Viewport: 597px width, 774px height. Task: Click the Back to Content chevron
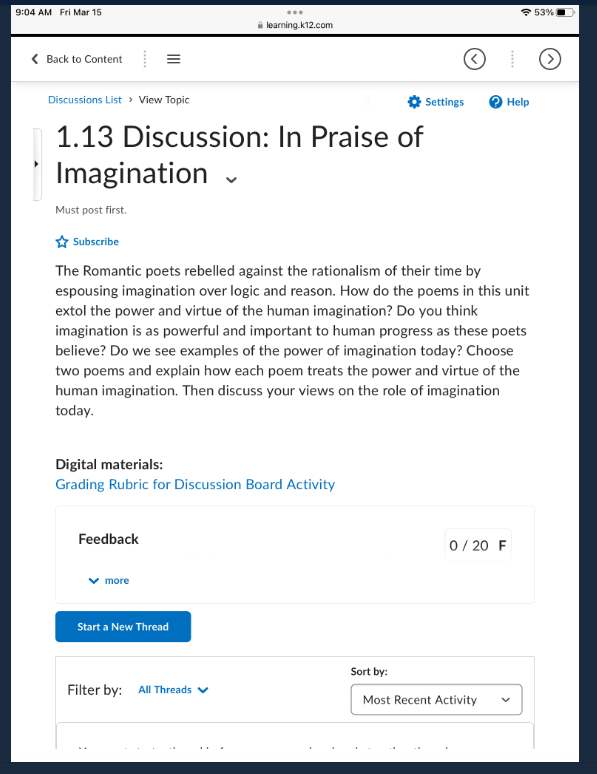[x=35, y=59]
